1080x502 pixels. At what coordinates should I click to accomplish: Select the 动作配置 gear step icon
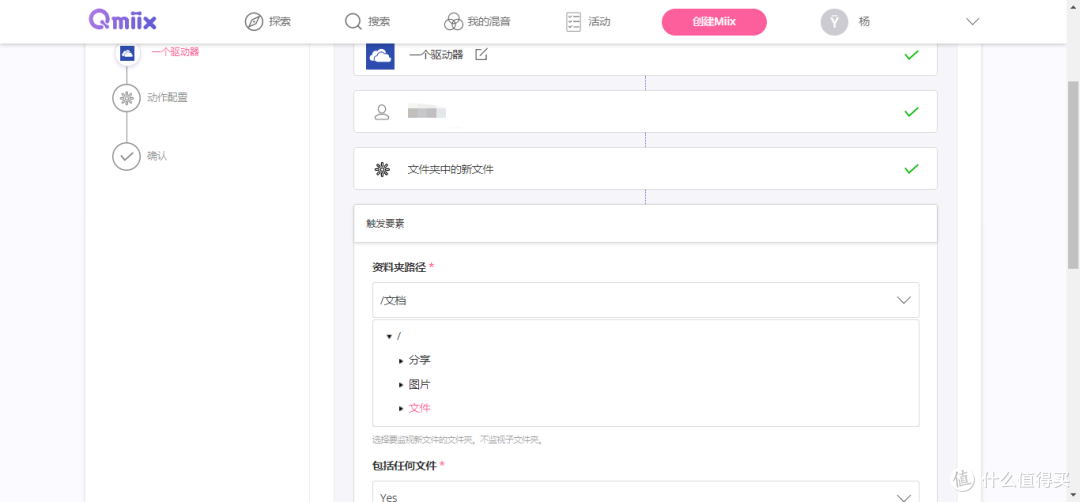click(x=126, y=98)
